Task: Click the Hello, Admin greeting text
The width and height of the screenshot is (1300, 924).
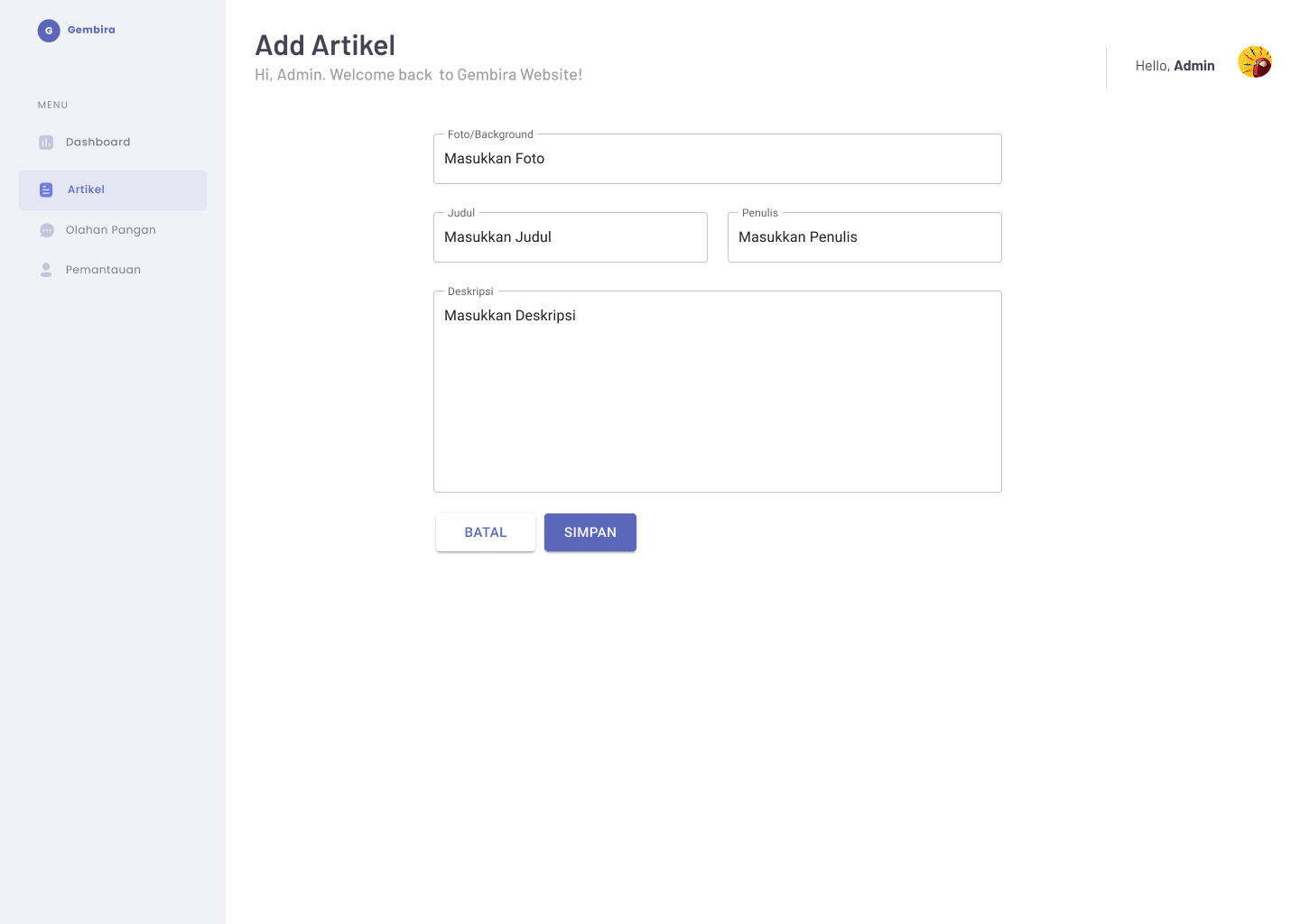Action: [x=1175, y=66]
